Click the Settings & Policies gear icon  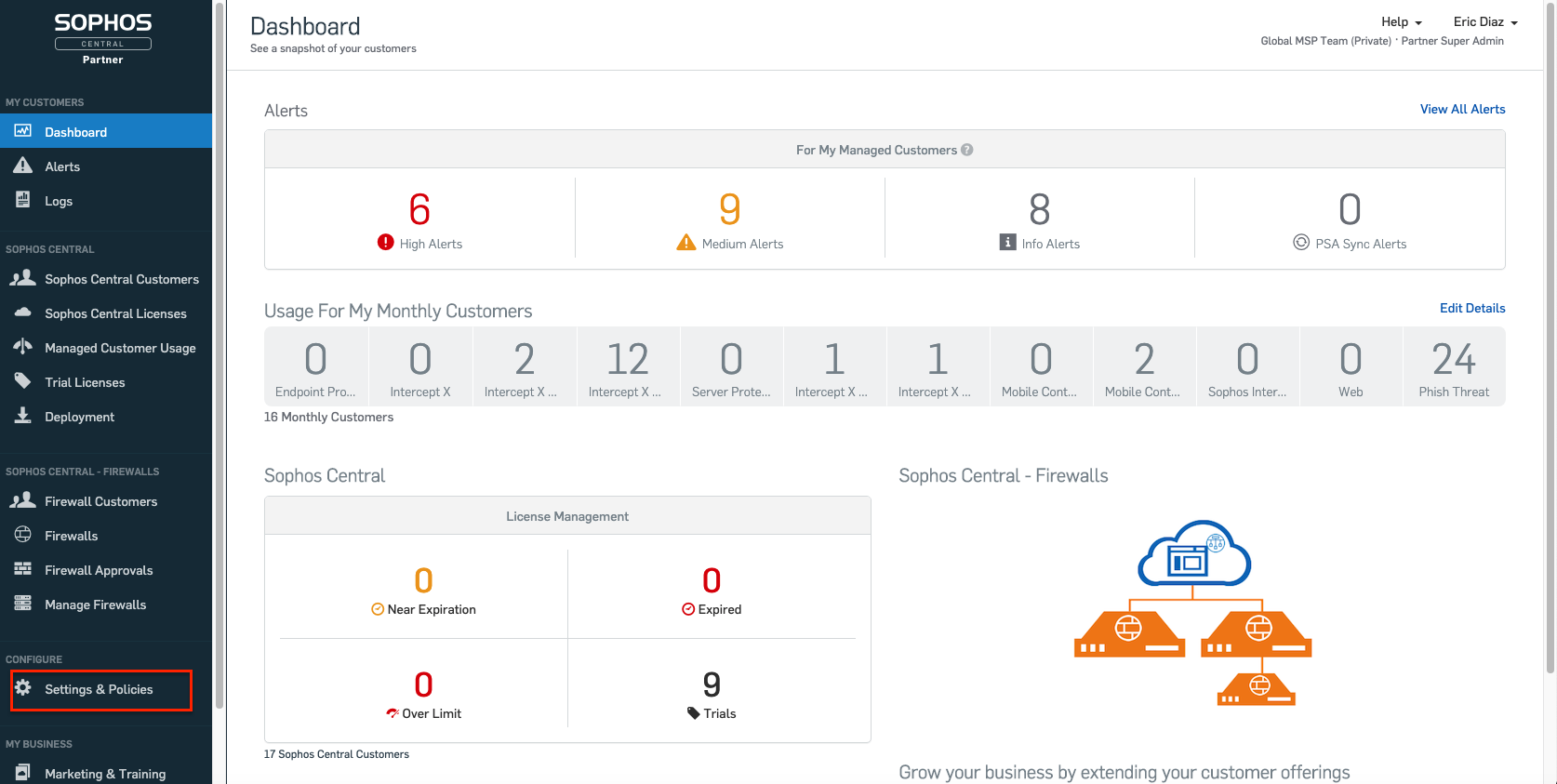coord(23,688)
